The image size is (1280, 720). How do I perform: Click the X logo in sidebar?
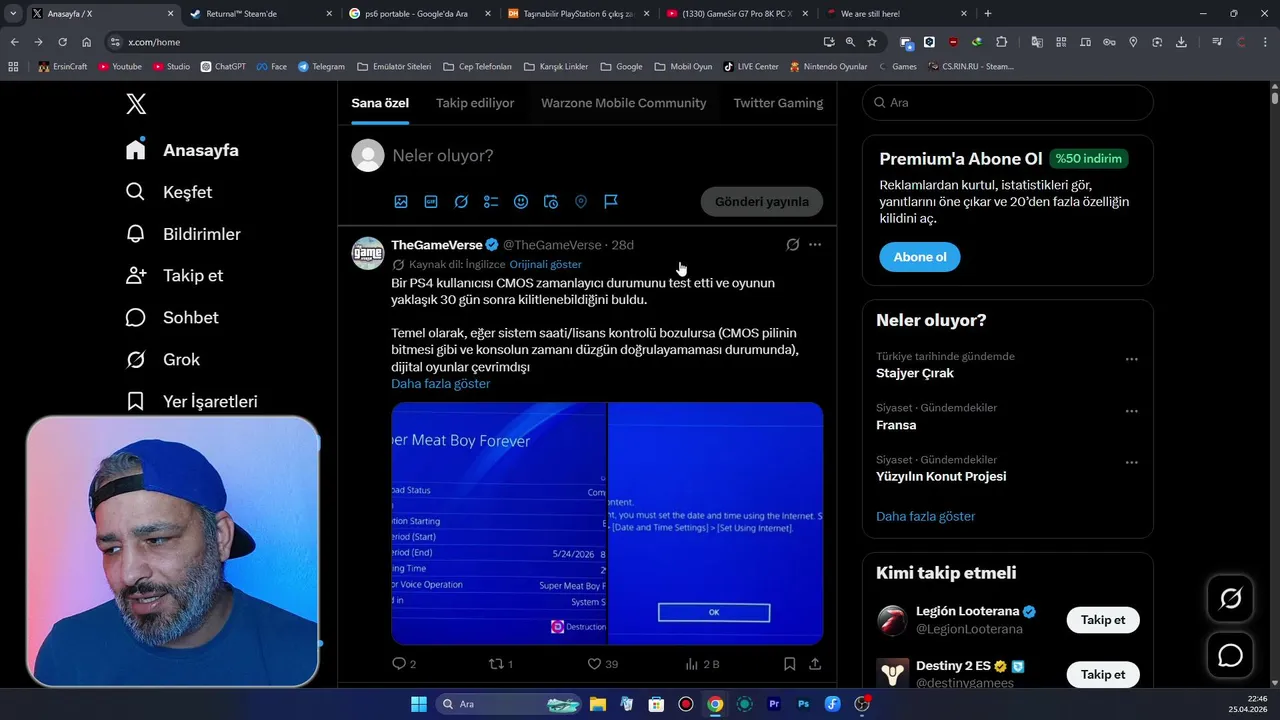click(x=136, y=103)
